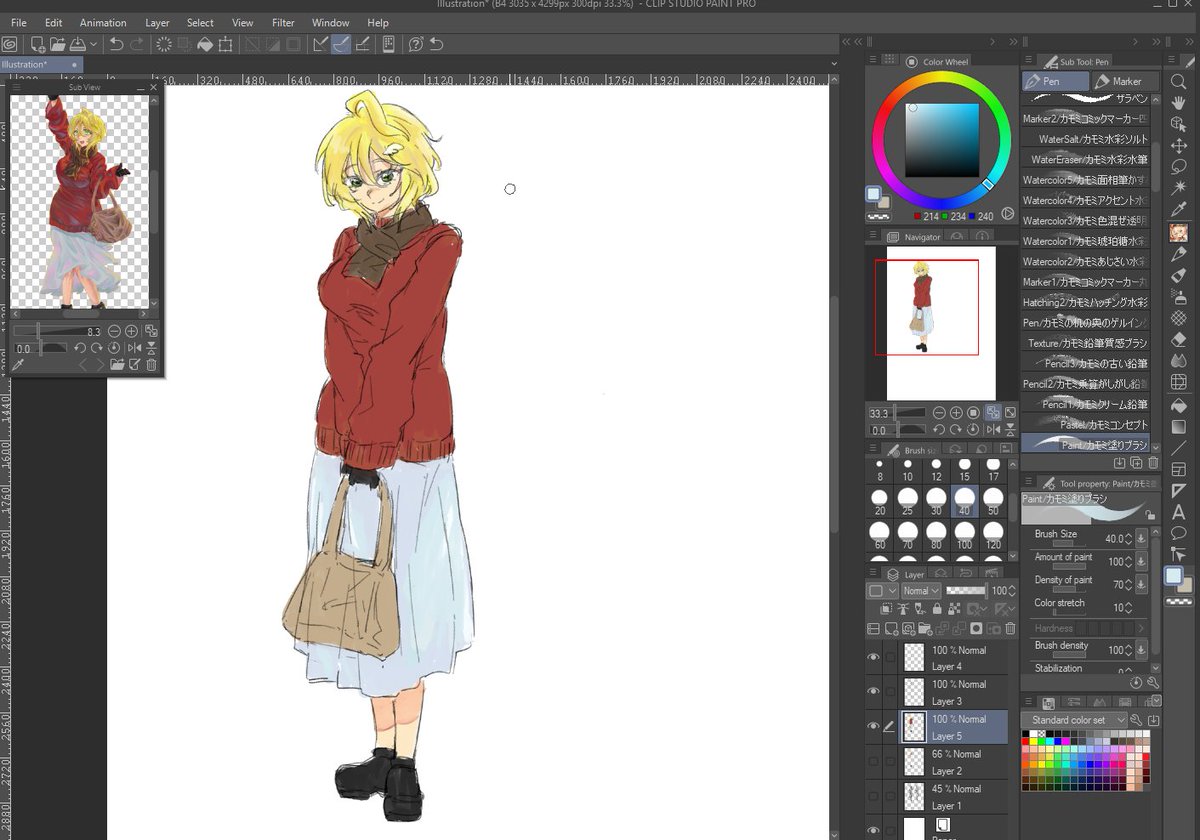This screenshot has width=1200, height=840.
Task: Click zoom out icon in Navigator
Action: point(939,413)
